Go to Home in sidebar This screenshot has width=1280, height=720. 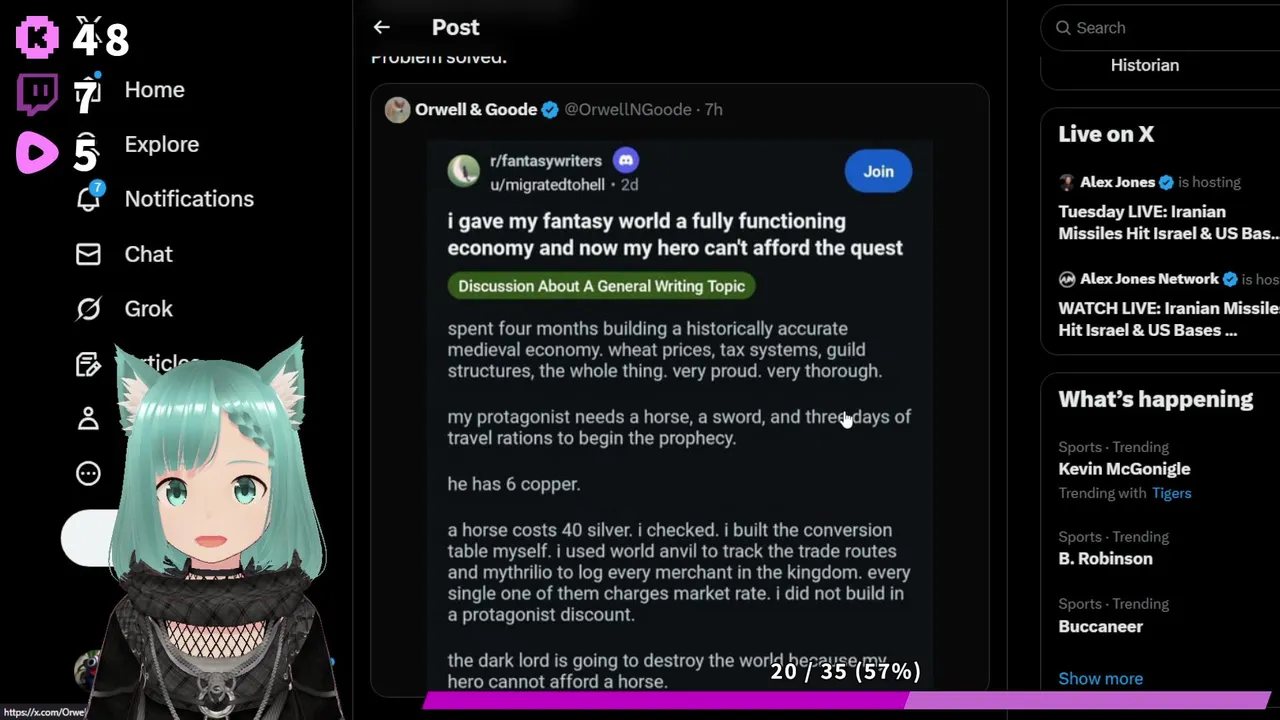[x=154, y=90]
